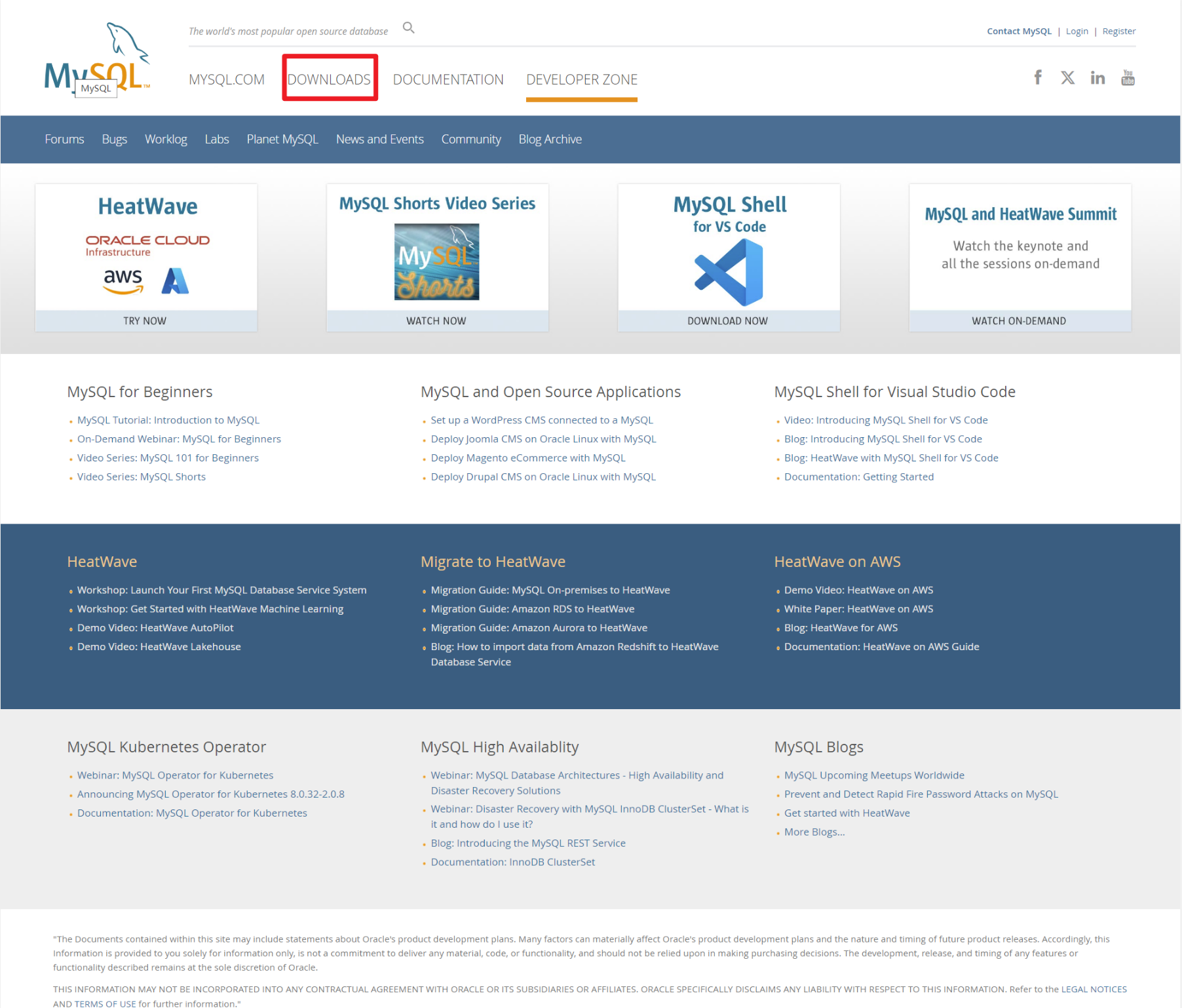Viewport: 1182px width, 1008px height.
Task: Open Labs menu item
Action: tap(217, 139)
